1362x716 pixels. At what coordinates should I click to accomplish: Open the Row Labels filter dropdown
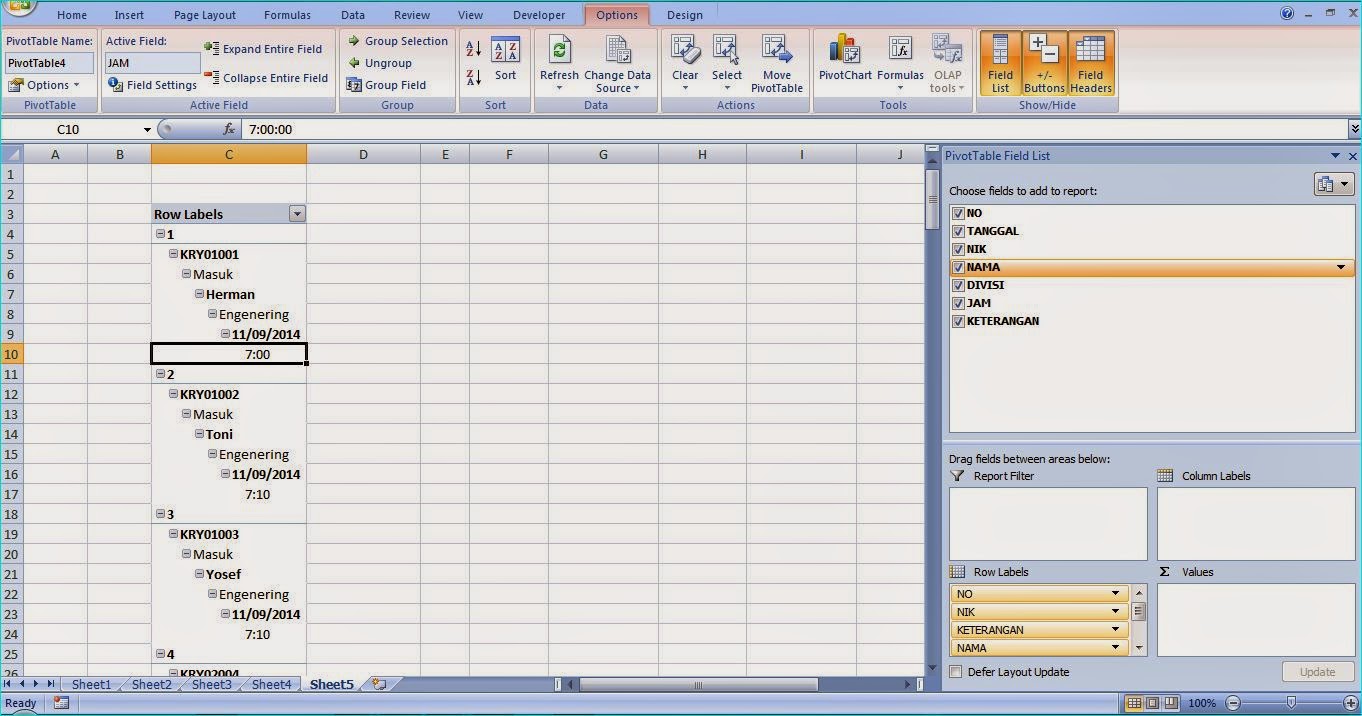297,213
